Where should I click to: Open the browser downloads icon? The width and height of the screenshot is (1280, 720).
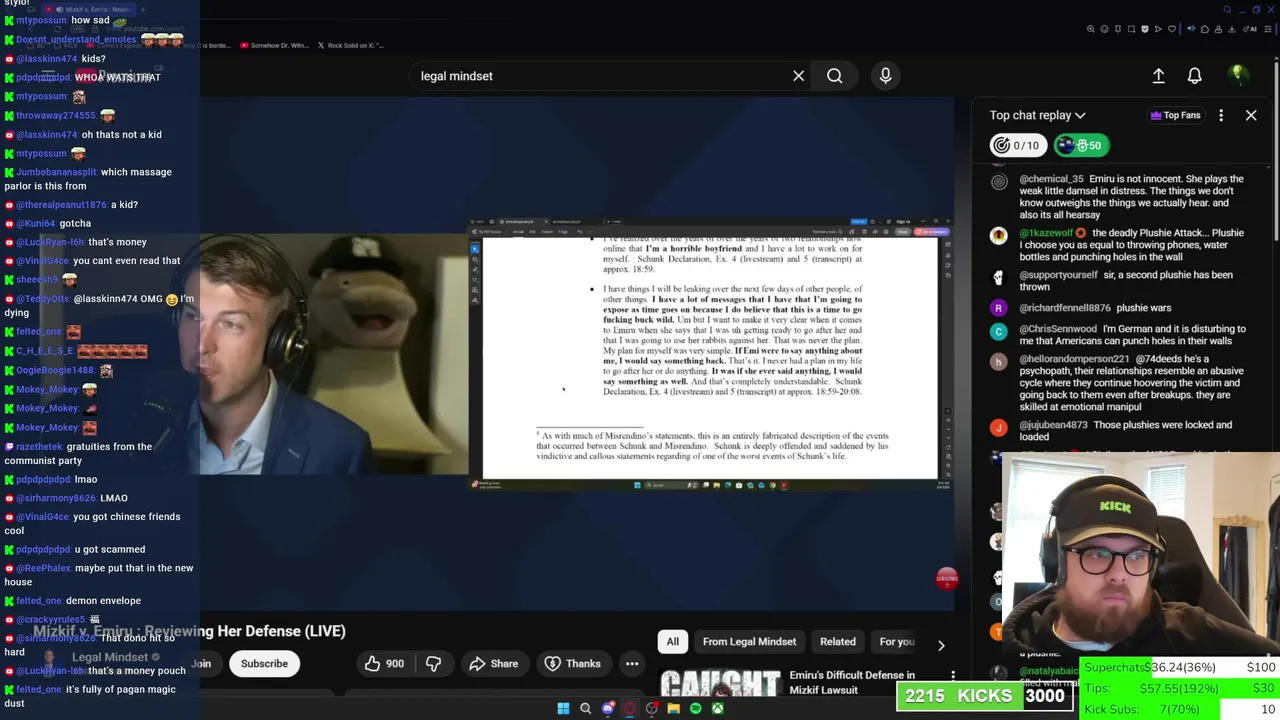(1231, 29)
